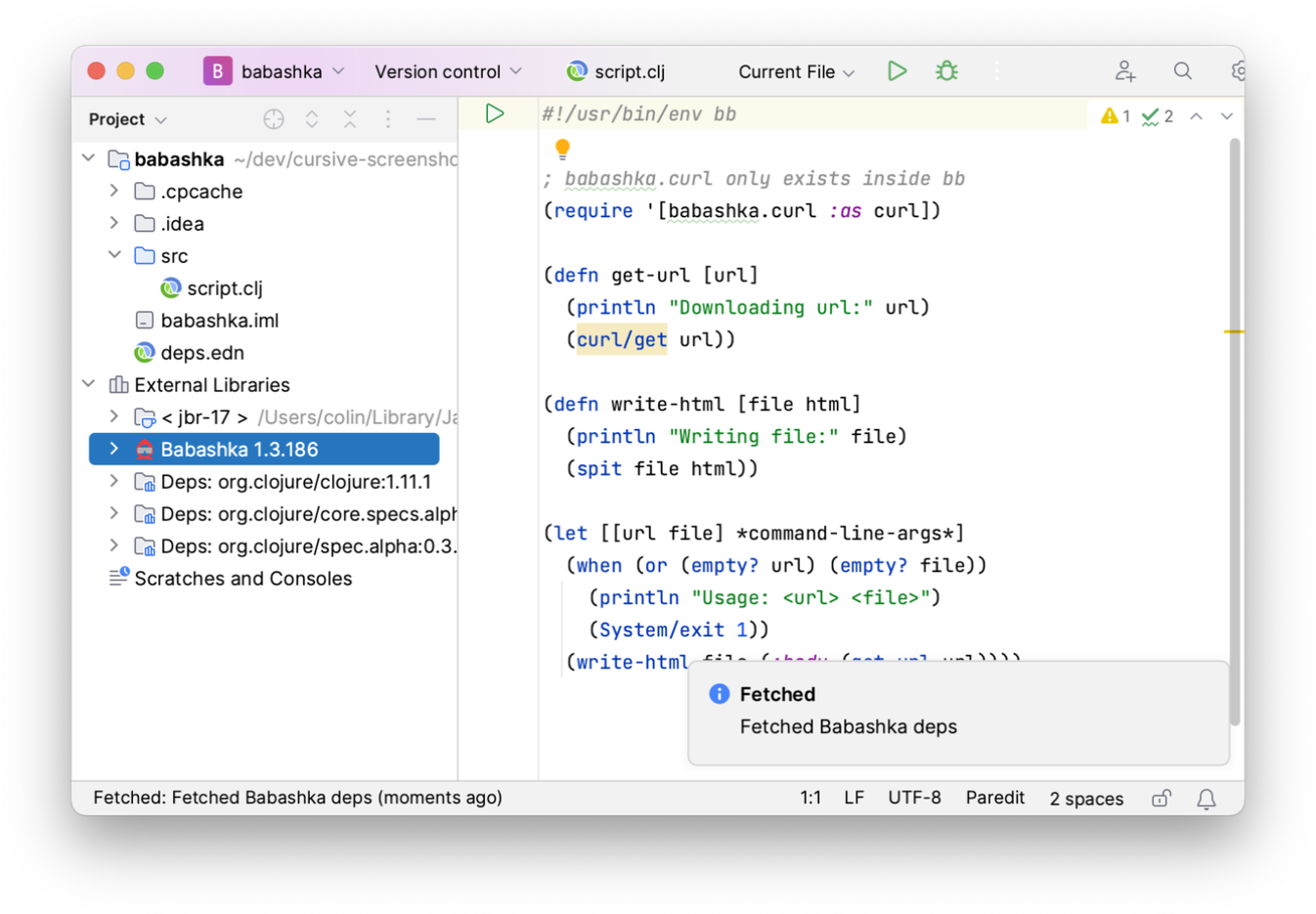Hide the Project tool window
Viewport: 1316px width, 914px height.
pos(426,119)
